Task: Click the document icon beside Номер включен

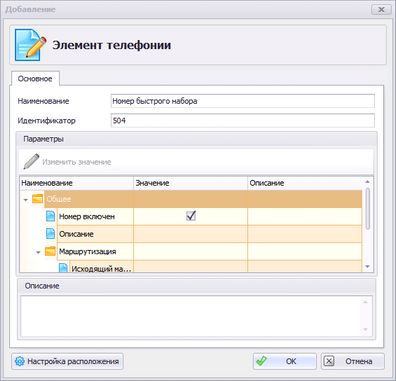Action: (50, 216)
